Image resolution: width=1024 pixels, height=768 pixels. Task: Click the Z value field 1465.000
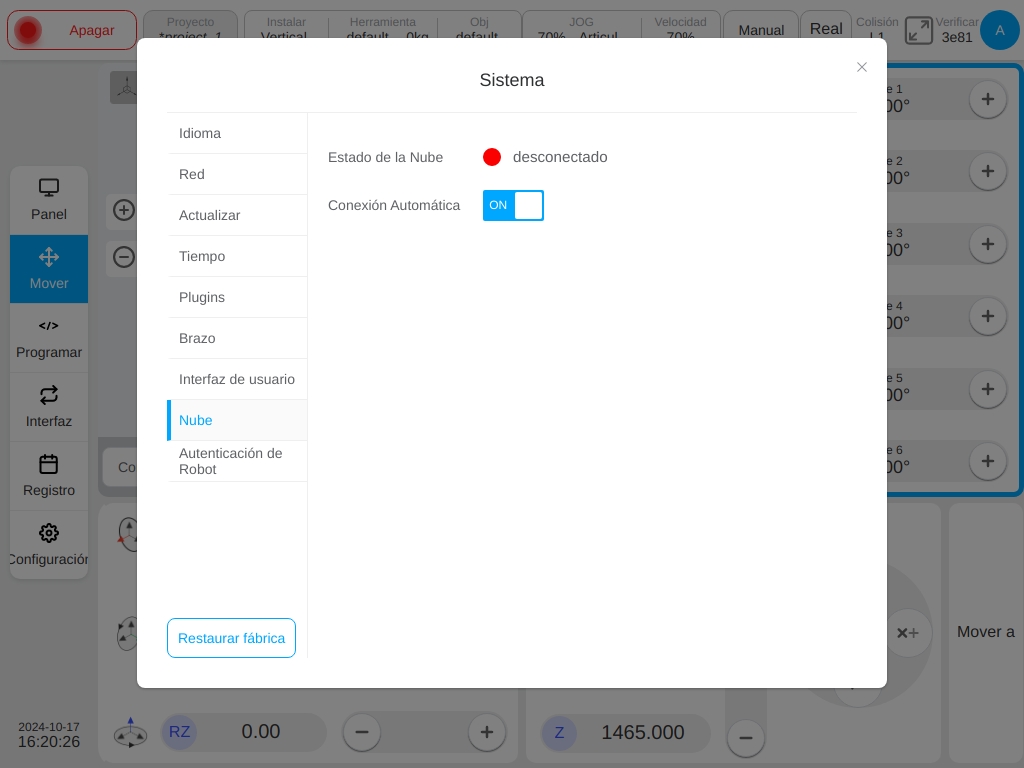(x=643, y=732)
